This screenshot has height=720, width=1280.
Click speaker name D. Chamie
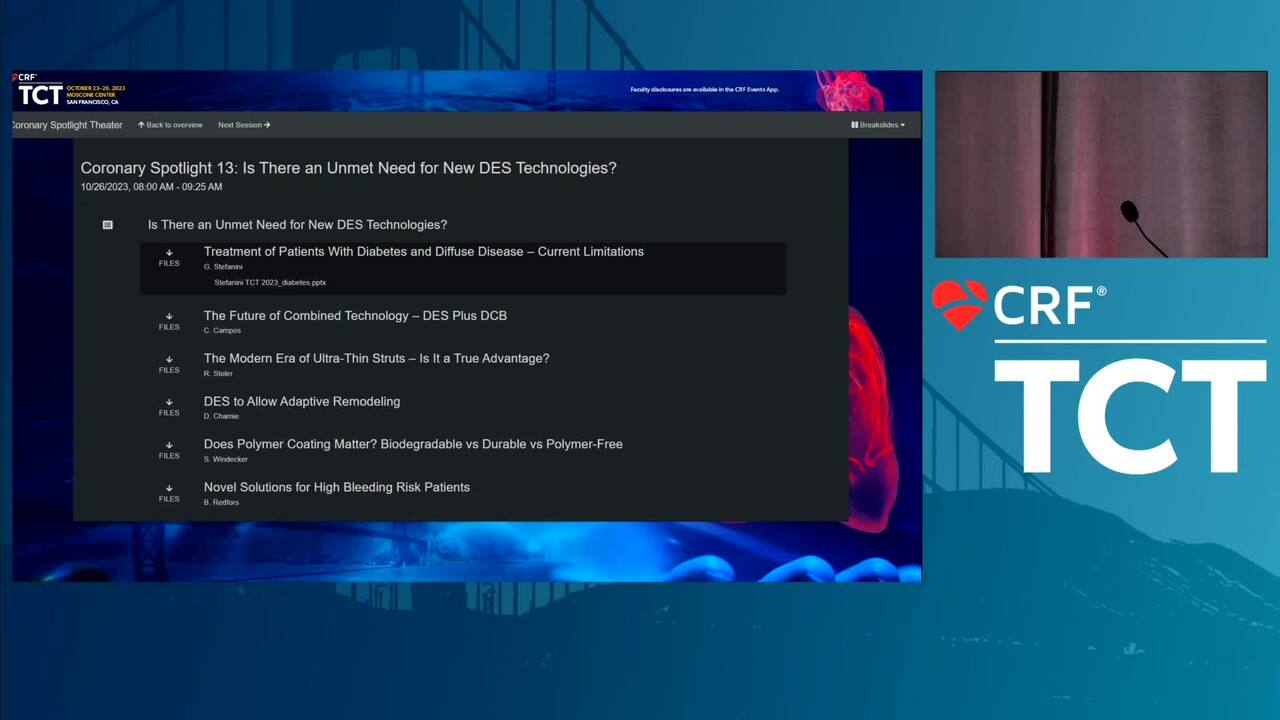pyautogui.click(x=221, y=416)
